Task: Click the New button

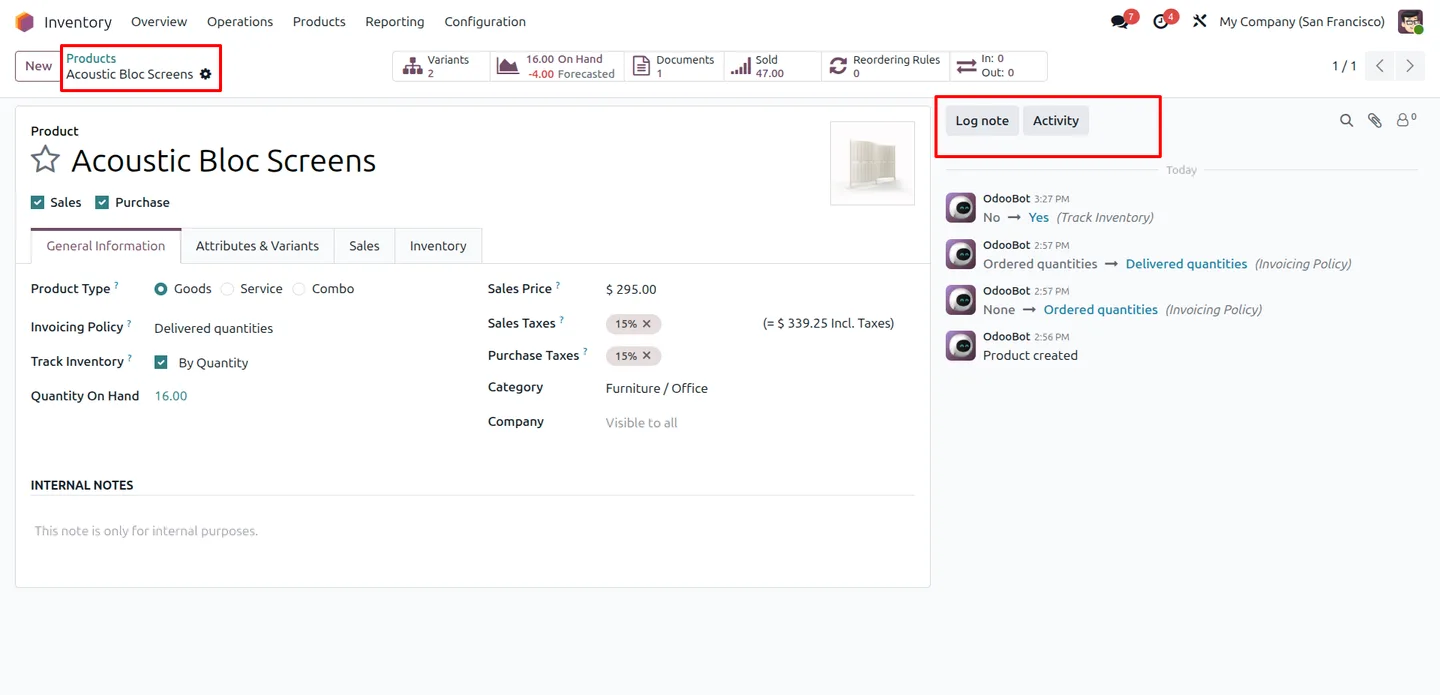Action: pos(38,66)
